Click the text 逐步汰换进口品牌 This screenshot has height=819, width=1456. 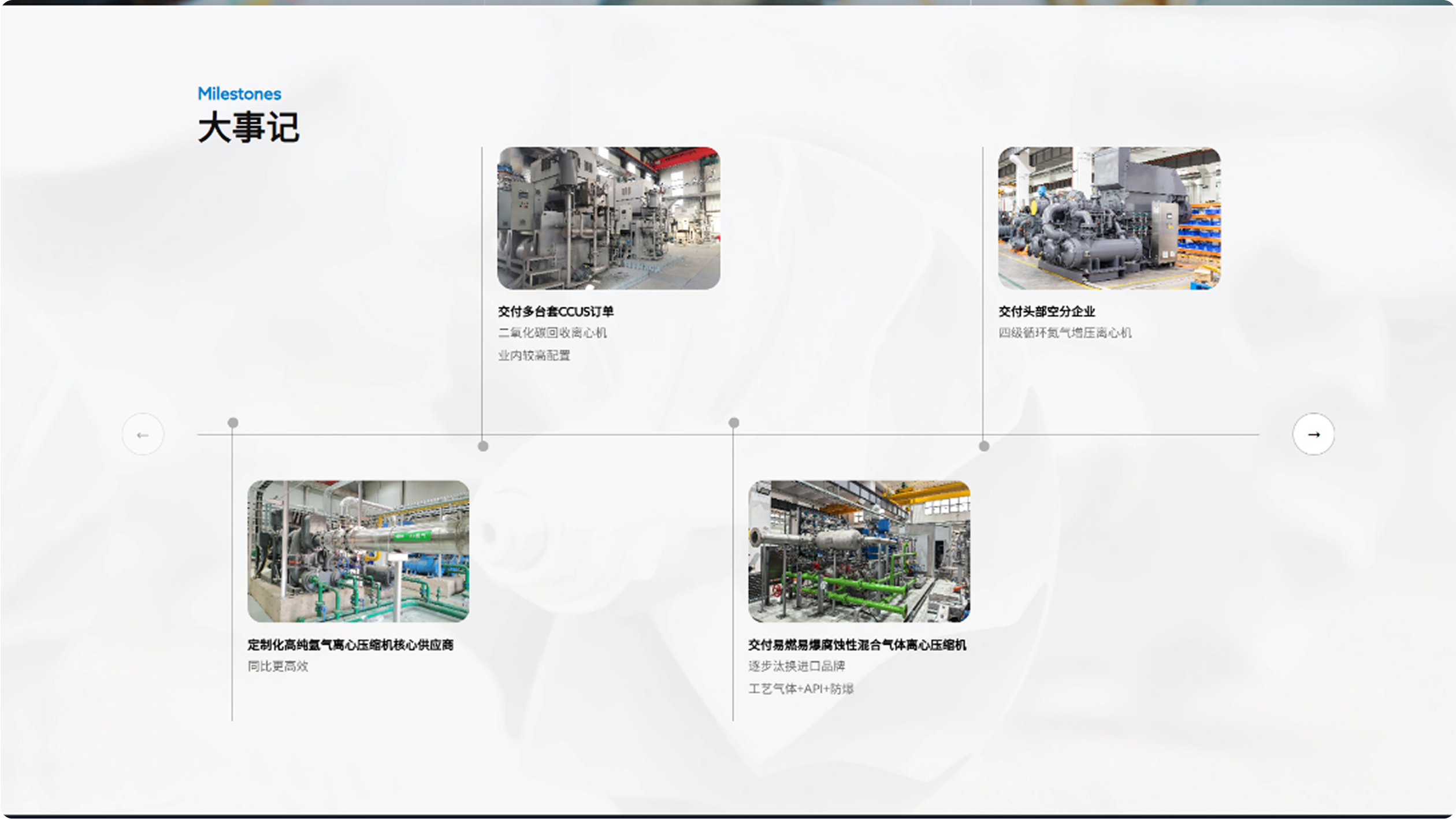[796, 666]
